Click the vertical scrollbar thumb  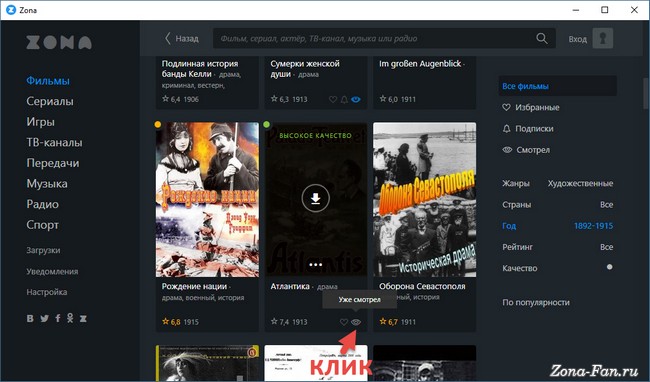point(646,93)
